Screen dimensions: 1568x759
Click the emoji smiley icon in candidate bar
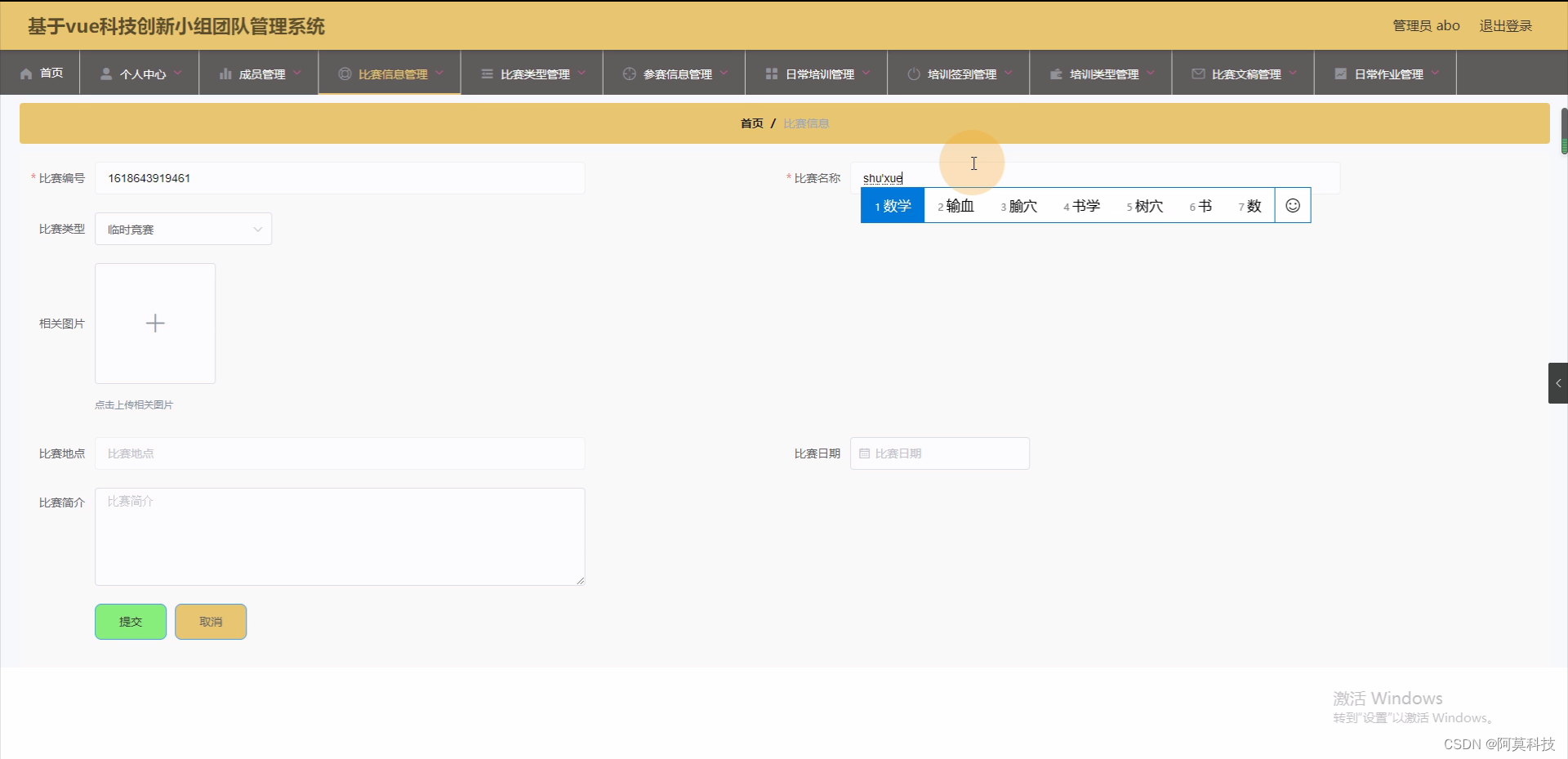click(x=1293, y=205)
